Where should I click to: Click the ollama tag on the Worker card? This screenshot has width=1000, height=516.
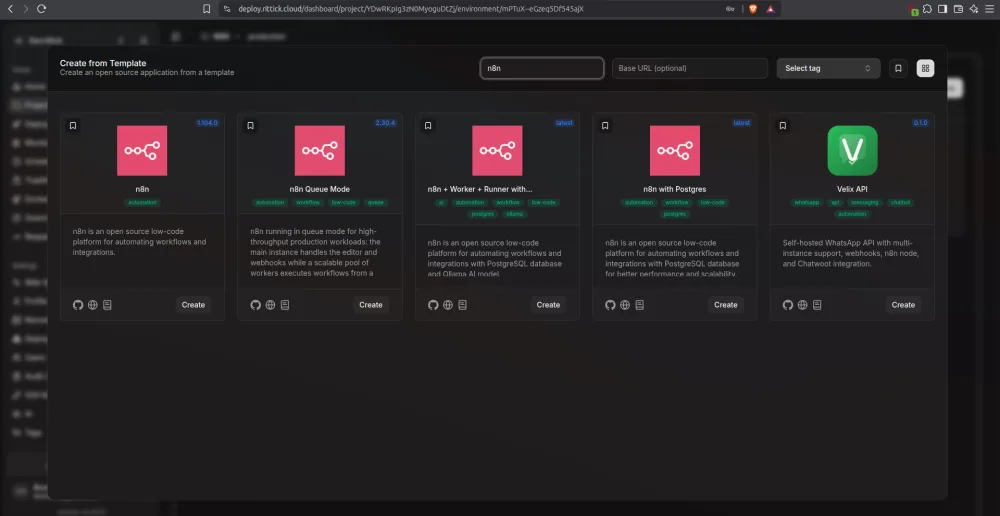514,214
